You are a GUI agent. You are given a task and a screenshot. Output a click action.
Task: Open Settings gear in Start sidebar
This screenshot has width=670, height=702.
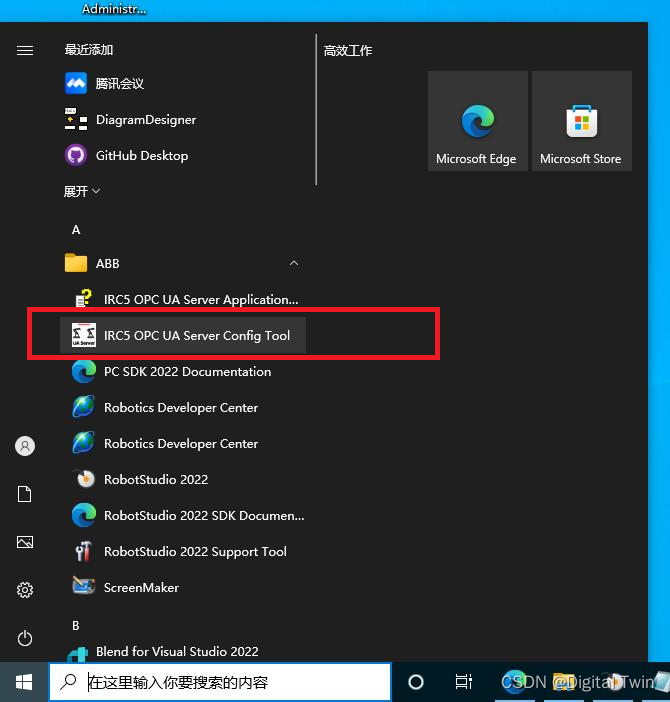(x=25, y=590)
